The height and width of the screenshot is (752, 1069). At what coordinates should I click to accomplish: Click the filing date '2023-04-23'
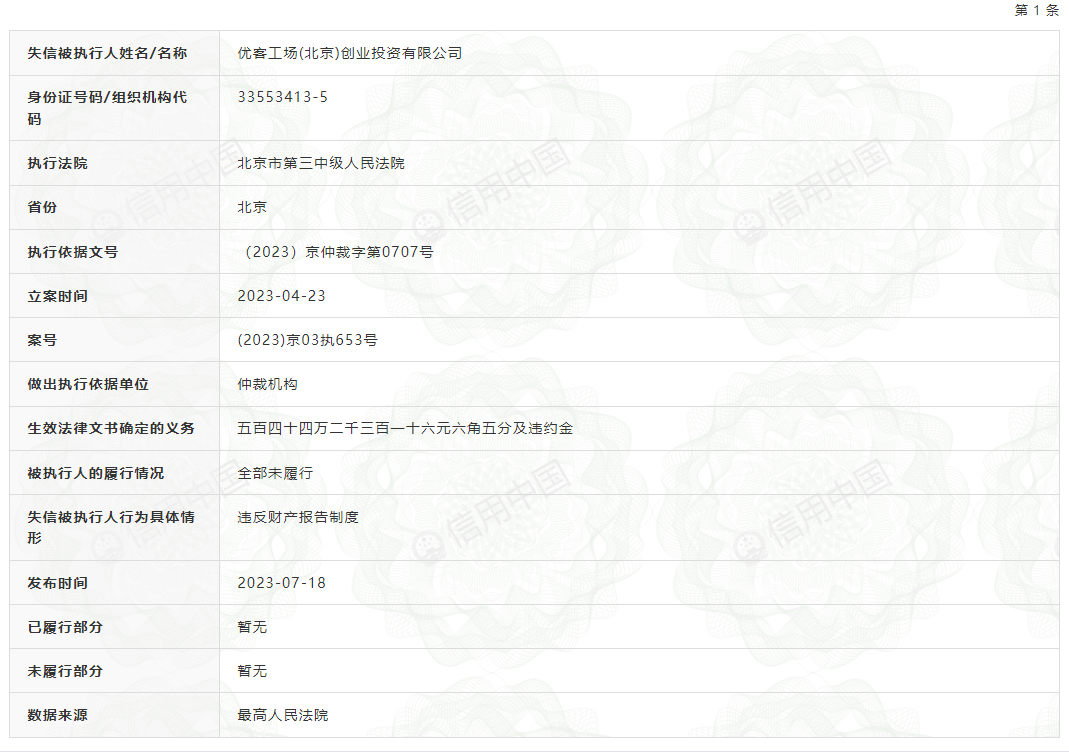click(x=282, y=296)
